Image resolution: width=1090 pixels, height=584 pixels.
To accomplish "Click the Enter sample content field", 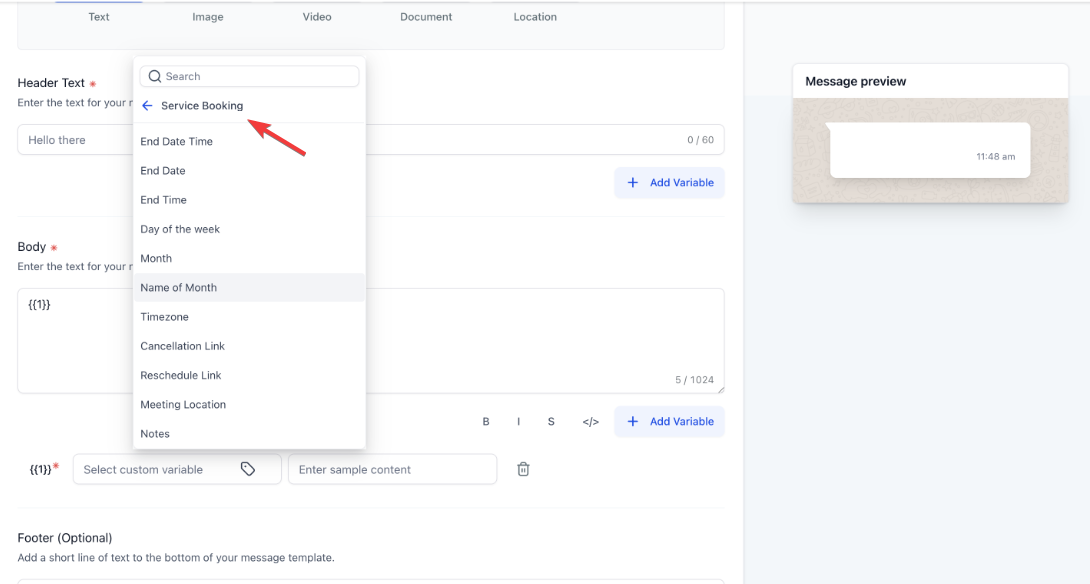I will [x=392, y=469].
